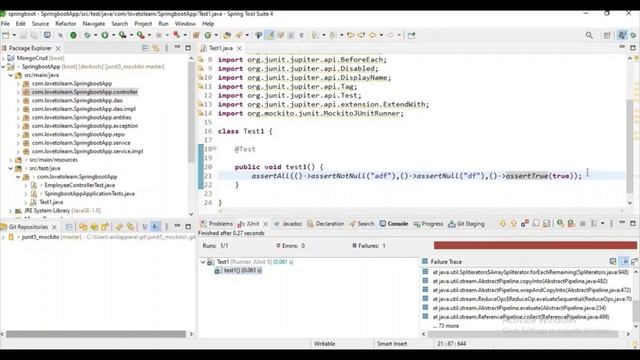Click the AbstractPipeline.copyInto stack trace line
This screenshot has height=360, width=640.
click(520, 281)
